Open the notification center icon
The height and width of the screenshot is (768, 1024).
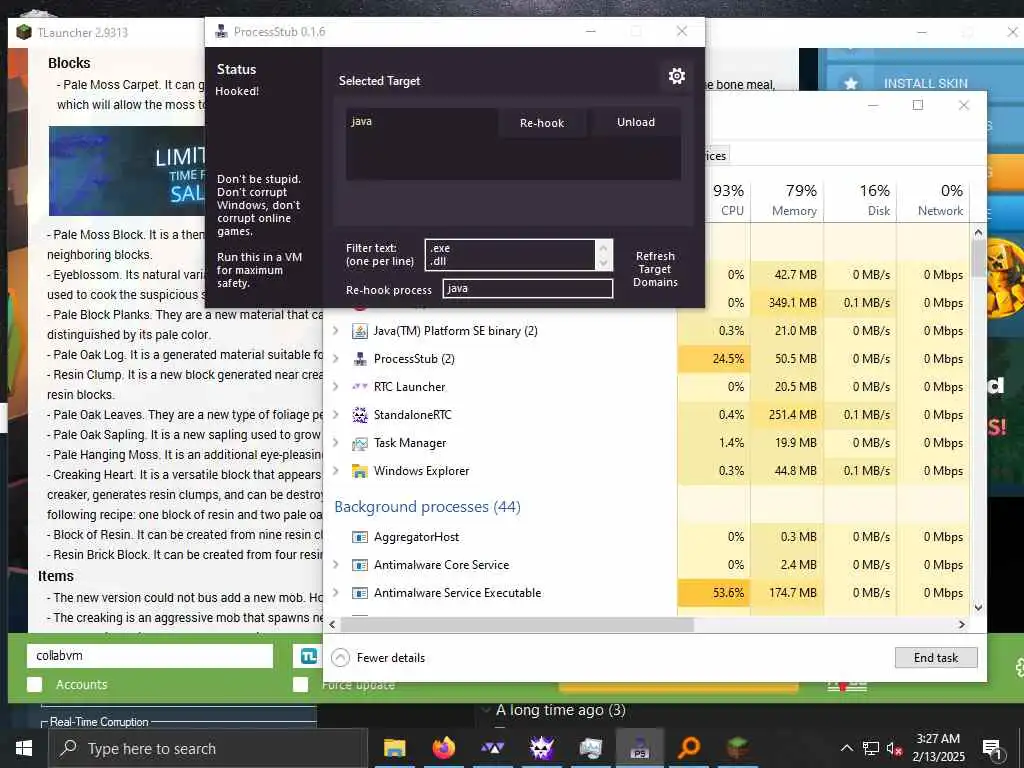[992, 748]
